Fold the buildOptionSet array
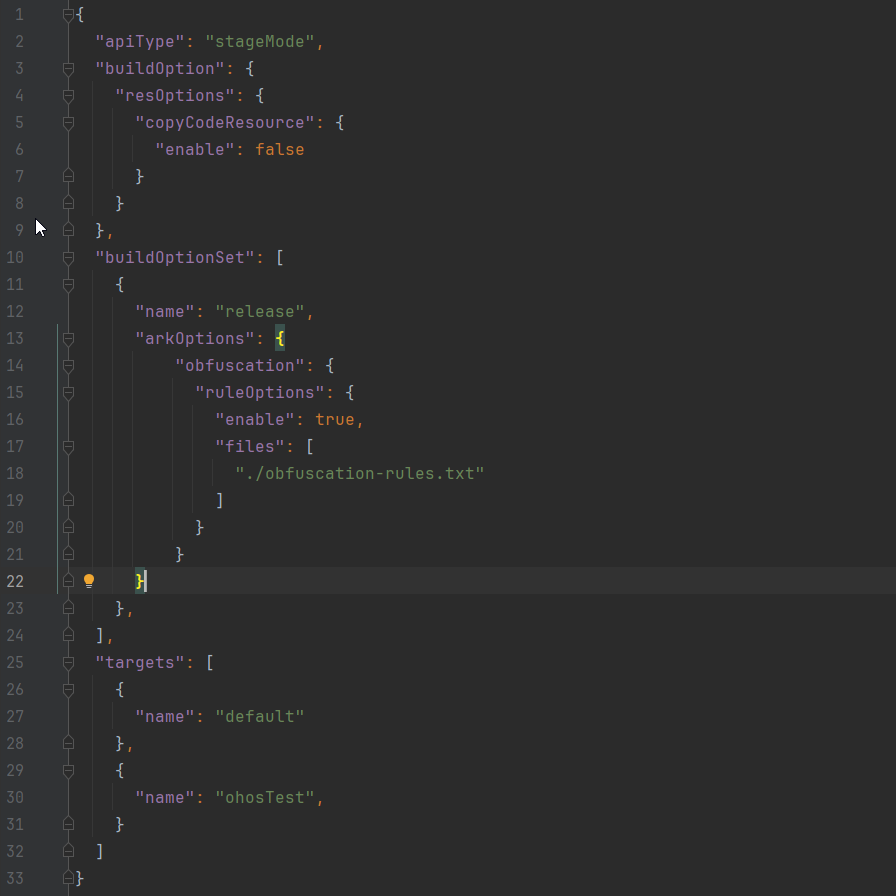Image resolution: width=896 pixels, height=896 pixels. 68,258
